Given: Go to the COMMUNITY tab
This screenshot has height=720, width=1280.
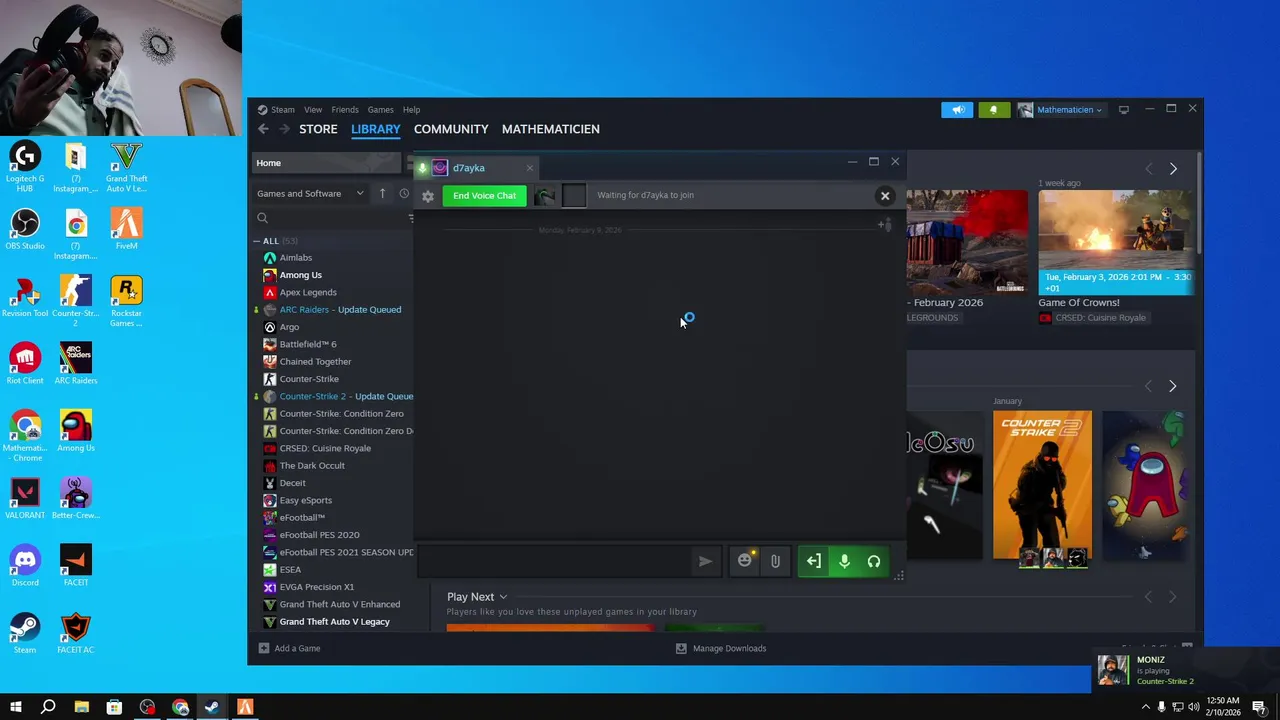Looking at the screenshot, I should click(x=451, y=129).
